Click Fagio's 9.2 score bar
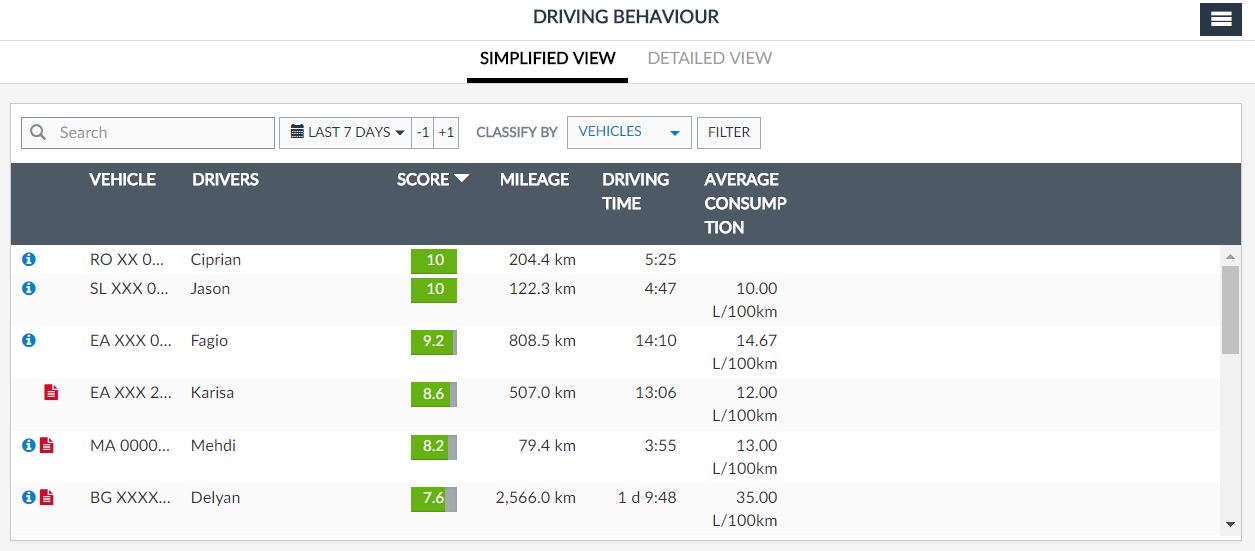The height and width of the screenshot is (551, 1255). pos(433,341)
